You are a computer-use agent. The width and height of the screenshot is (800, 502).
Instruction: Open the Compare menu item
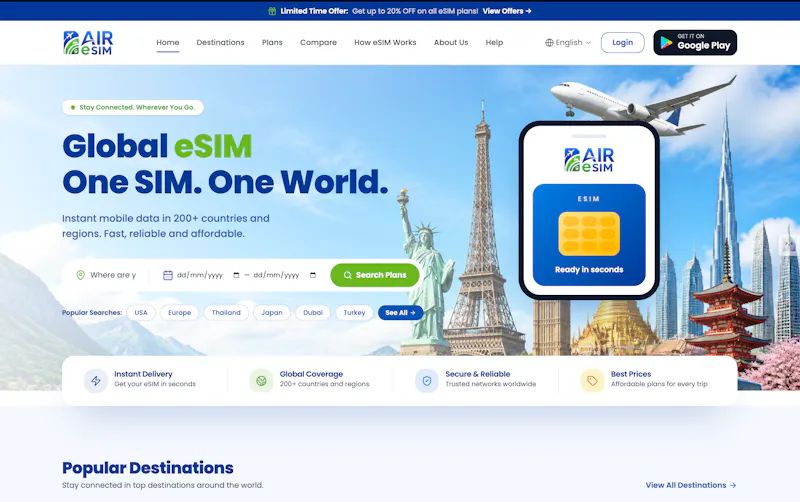click(318, 42)
